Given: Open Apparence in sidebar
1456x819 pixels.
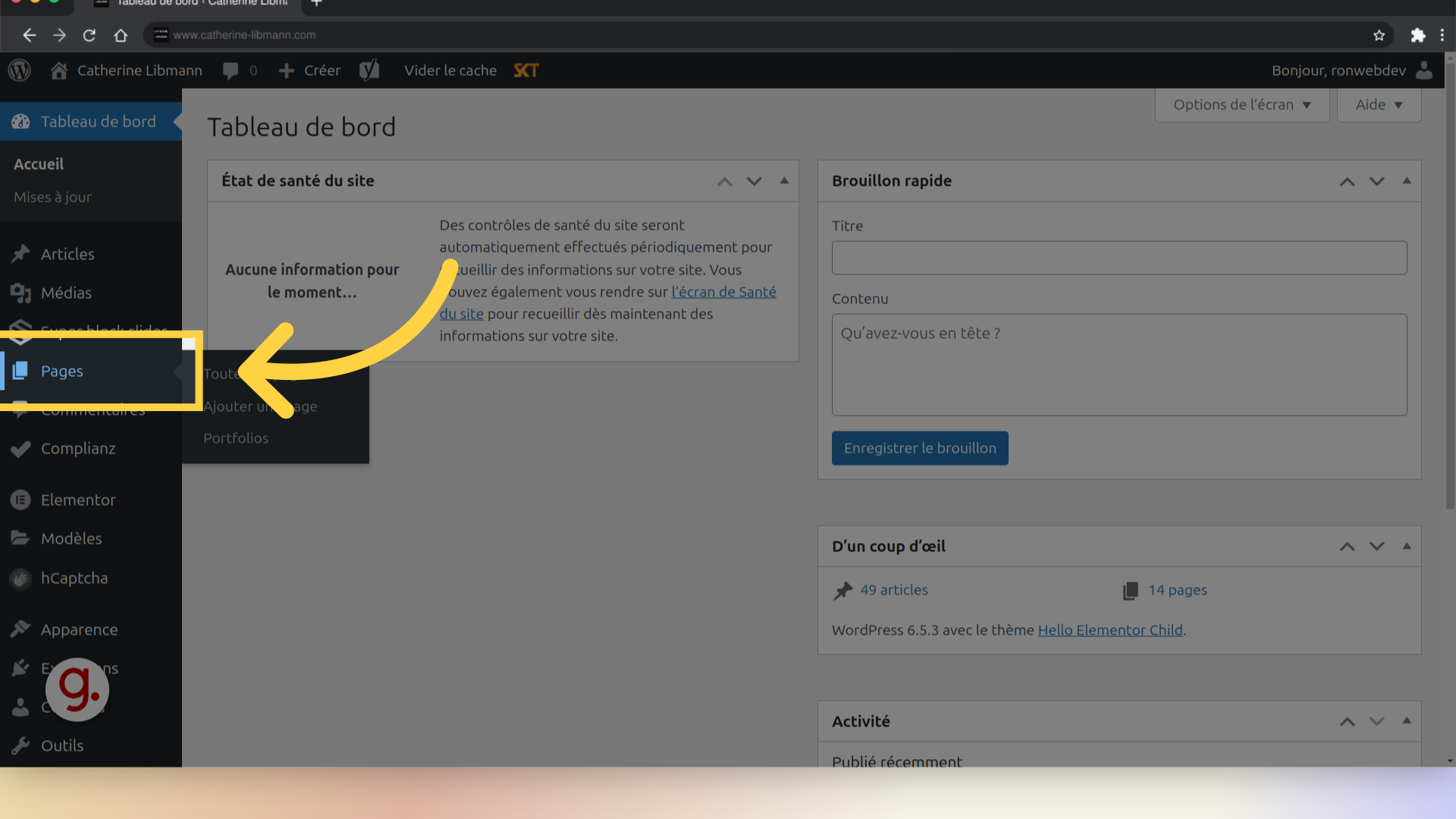Looking at the screenshot, I should (79, 629).
